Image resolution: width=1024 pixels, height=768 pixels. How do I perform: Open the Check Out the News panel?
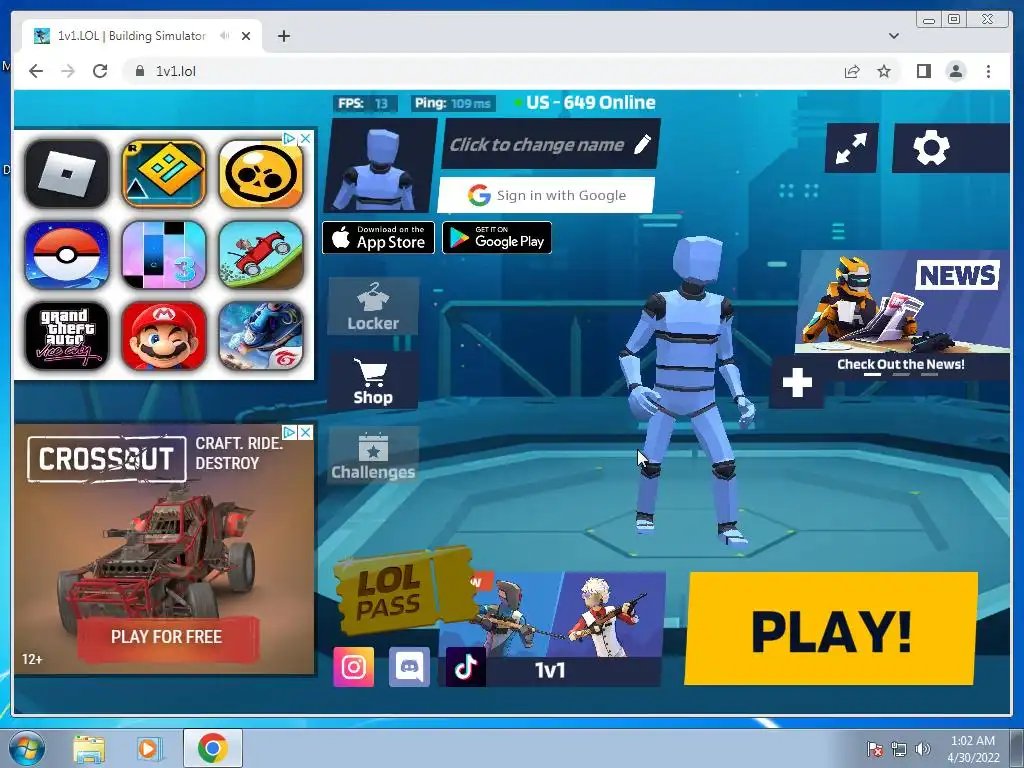tap(902, 315)
